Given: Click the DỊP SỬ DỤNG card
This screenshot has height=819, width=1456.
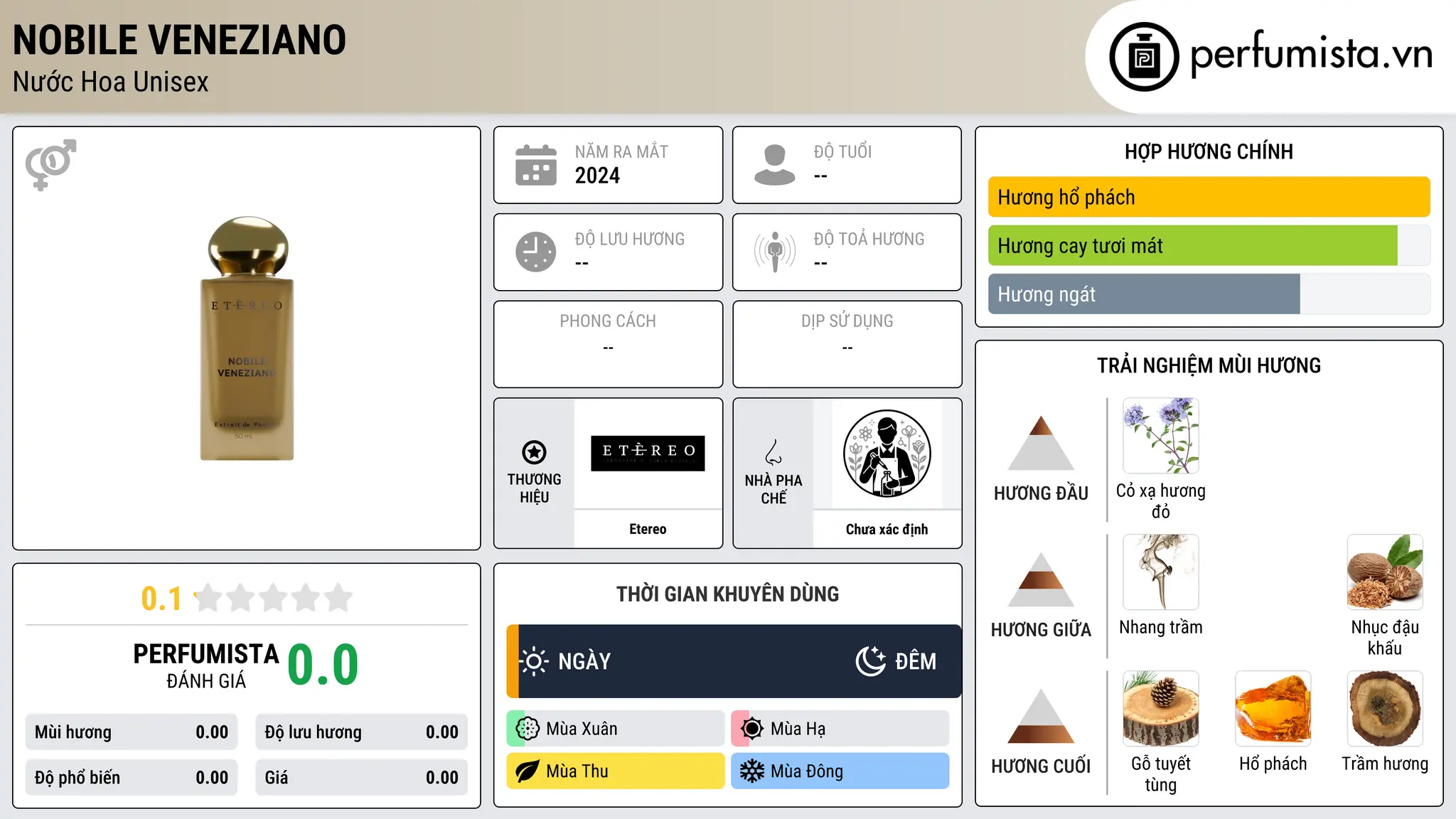Looking at the screenshot, I should tap(847, 344).
